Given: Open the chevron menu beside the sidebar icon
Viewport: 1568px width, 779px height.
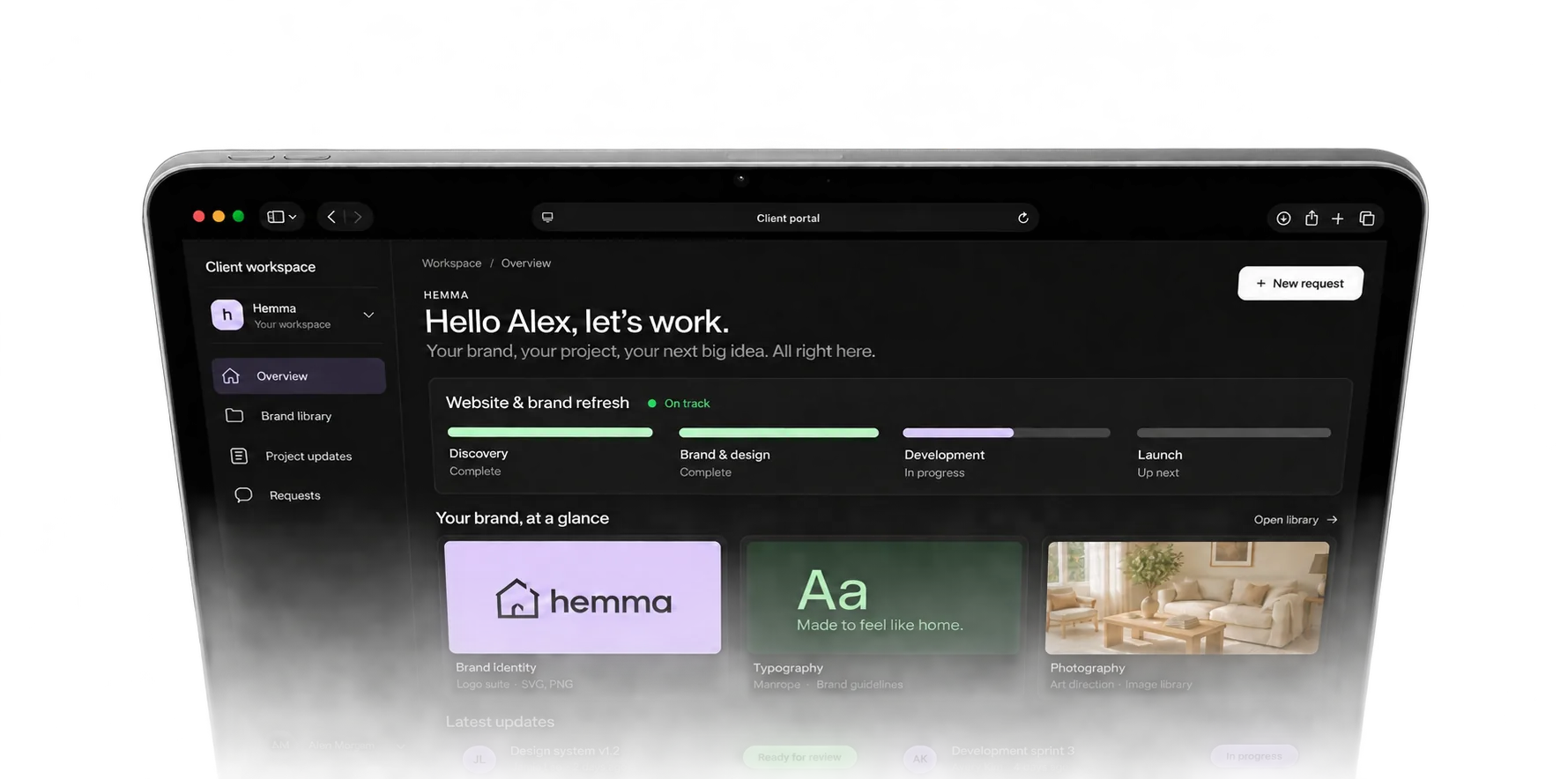Looking at the screenshot, I should pos(293,218).
